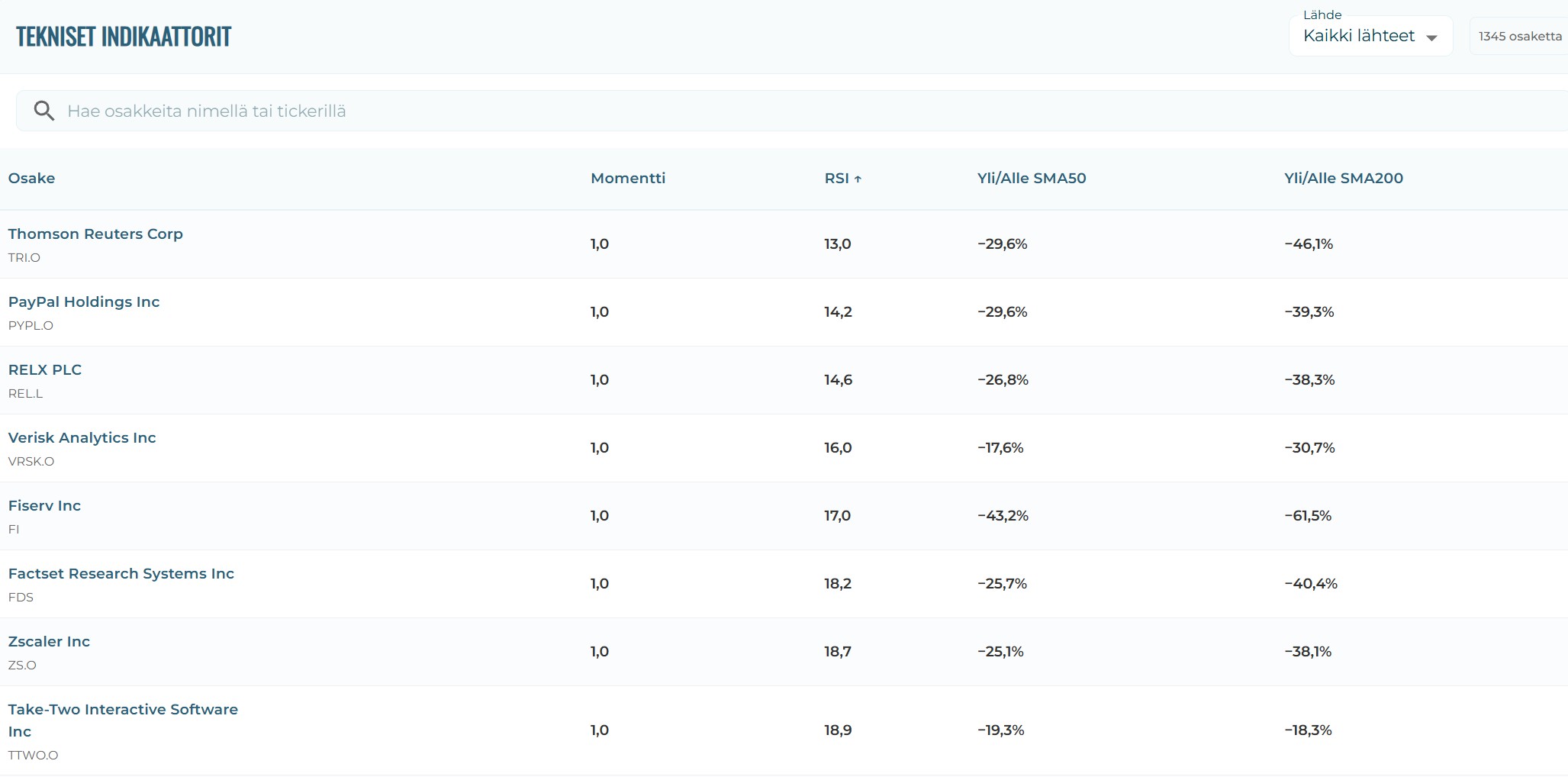The width and height of the screenshot is (1568, 777).
Task: Select the RELX PLC stock link
Action: [45, 370]
